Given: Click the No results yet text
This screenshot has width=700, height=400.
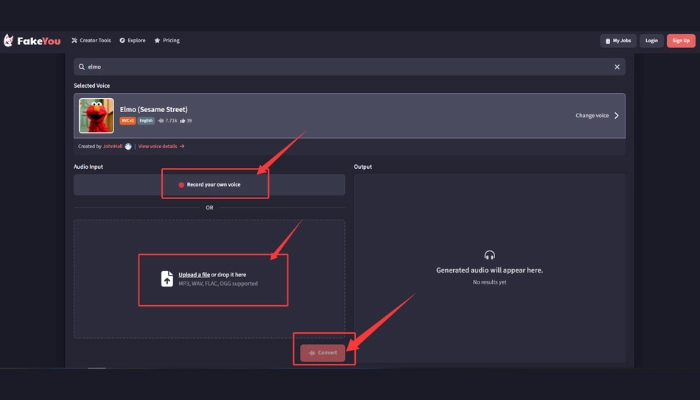Looking at the screenshot, I should [x=490, y=282].
